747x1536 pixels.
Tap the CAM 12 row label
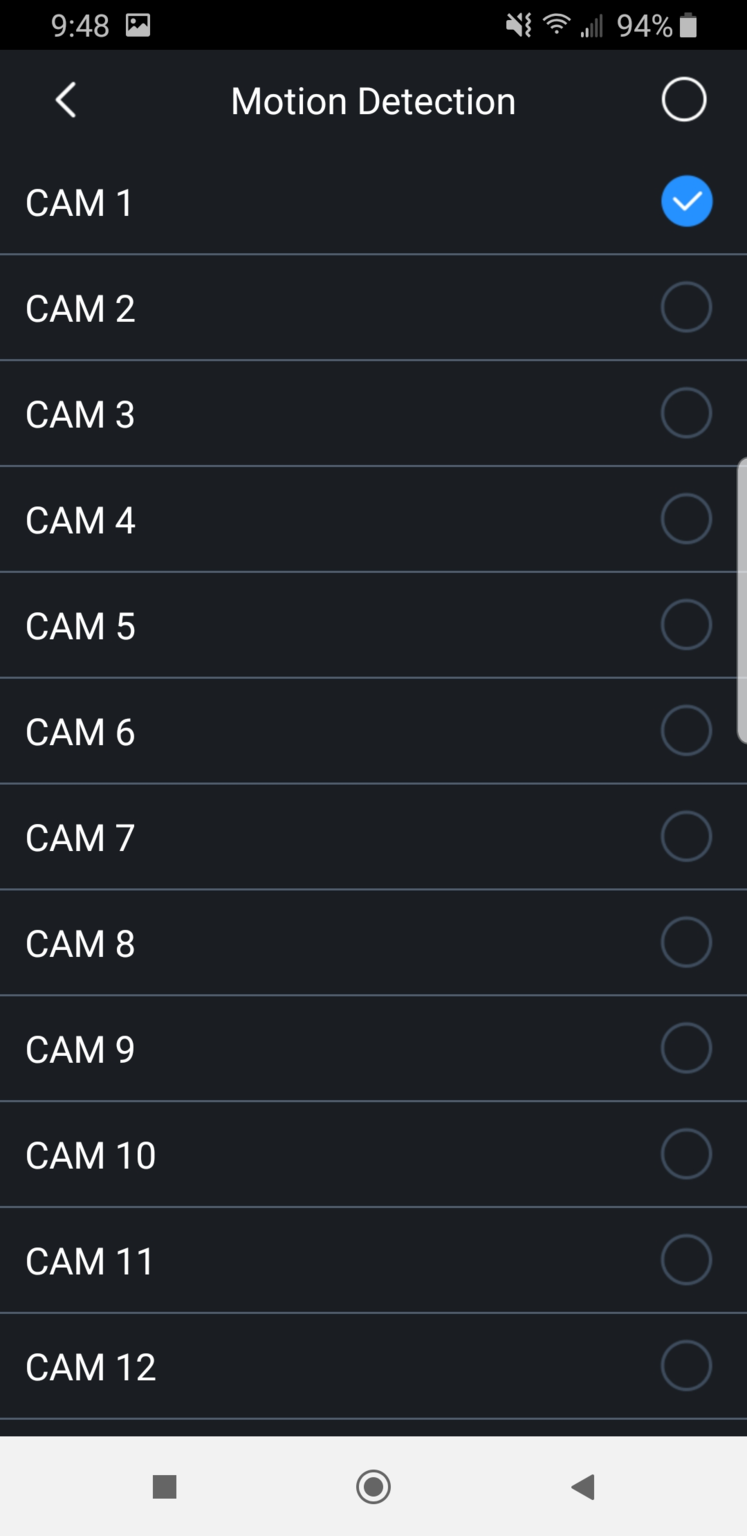tap(91, 1368)
